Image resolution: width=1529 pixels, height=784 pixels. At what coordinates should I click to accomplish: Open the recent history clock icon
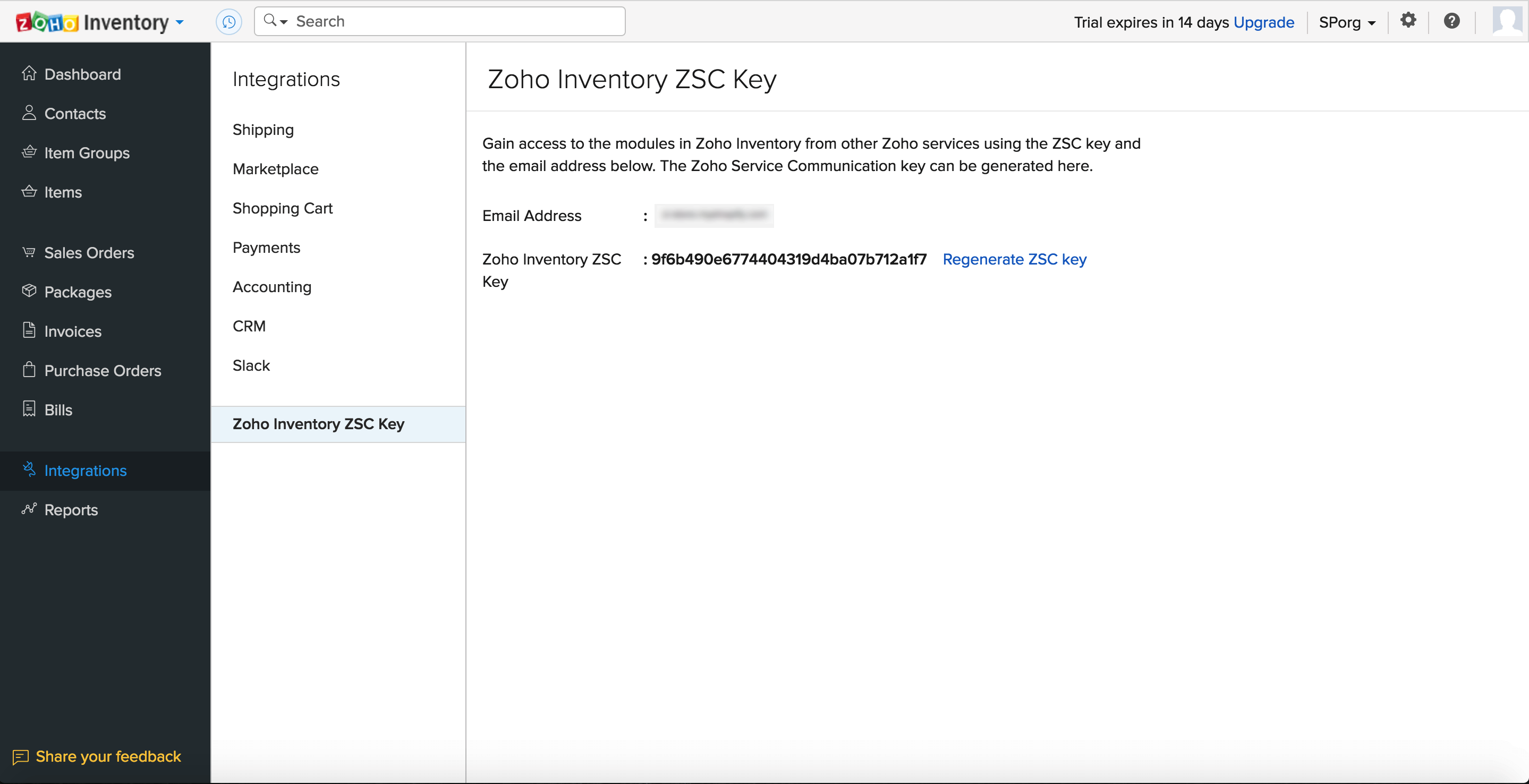(229, 21)
